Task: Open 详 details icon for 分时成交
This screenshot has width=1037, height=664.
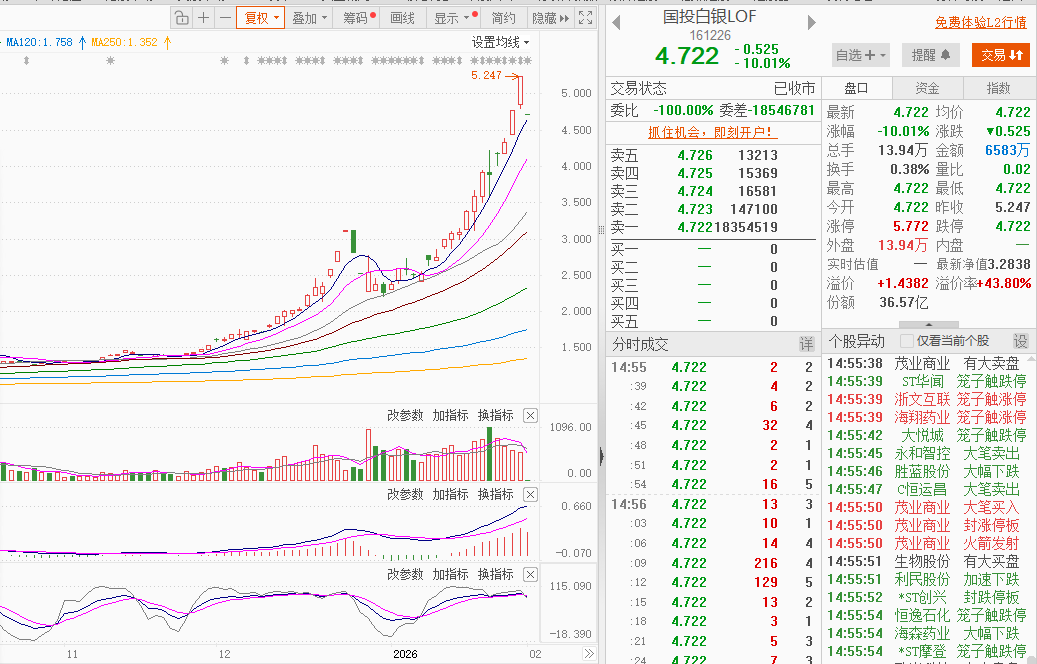Action: pyautogui.click(x=807, y=344)
